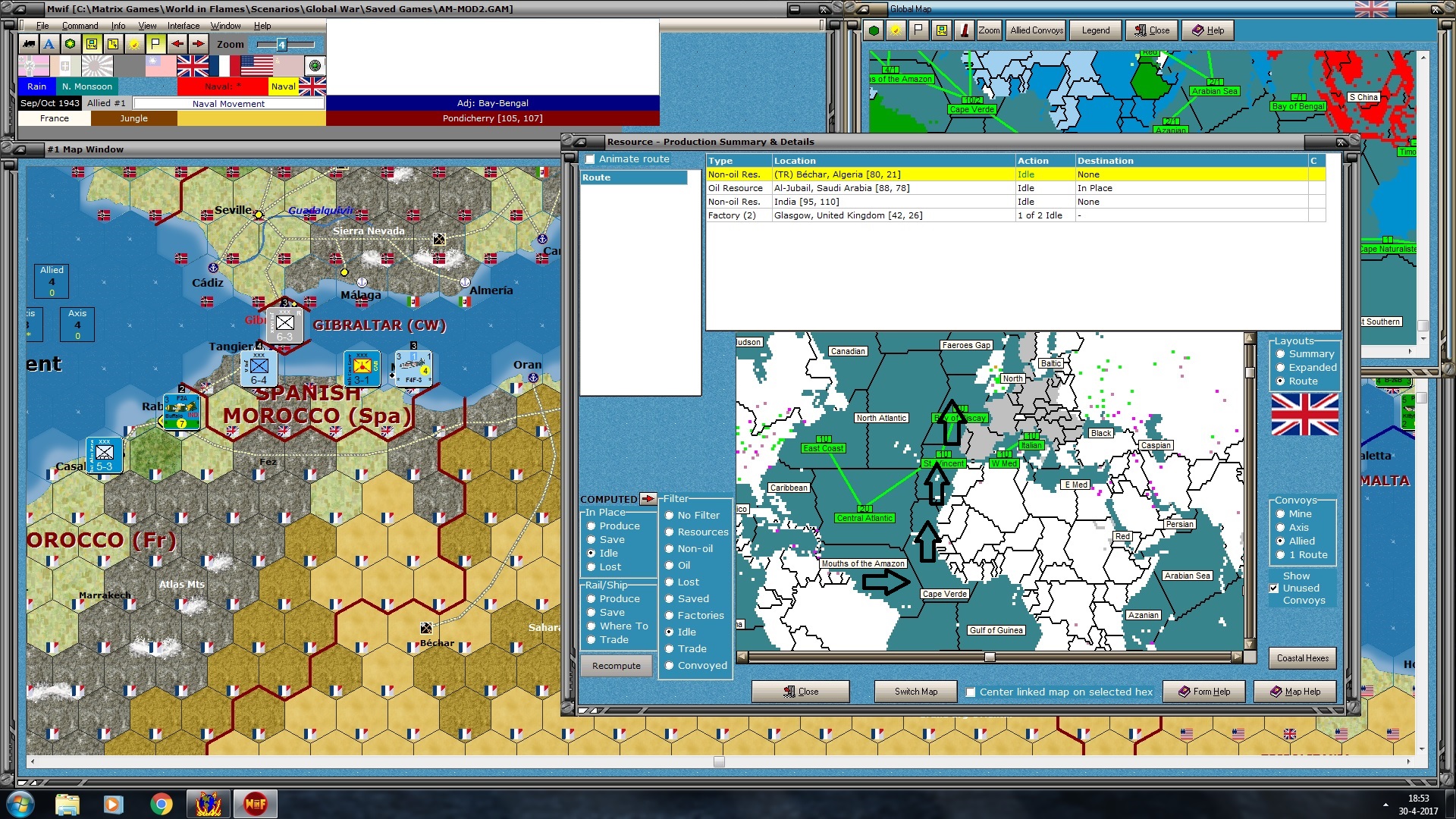Click the United States flag icon

pos(256,67)
